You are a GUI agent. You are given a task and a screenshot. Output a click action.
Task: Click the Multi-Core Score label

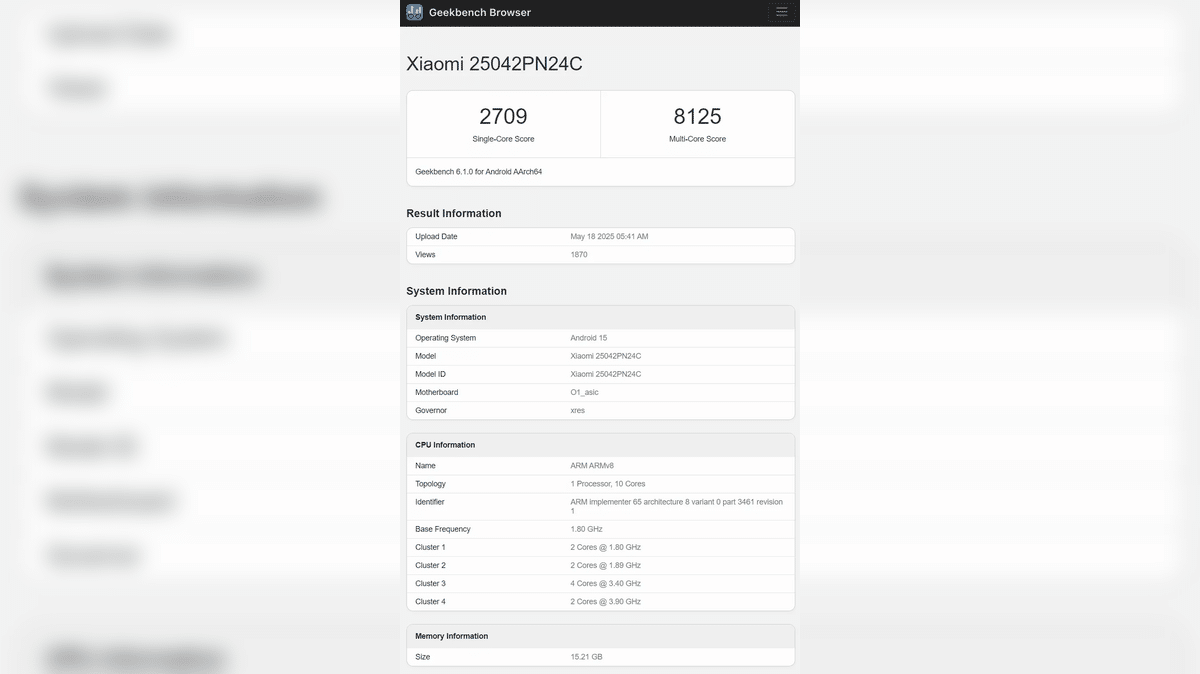coord(698,139)
